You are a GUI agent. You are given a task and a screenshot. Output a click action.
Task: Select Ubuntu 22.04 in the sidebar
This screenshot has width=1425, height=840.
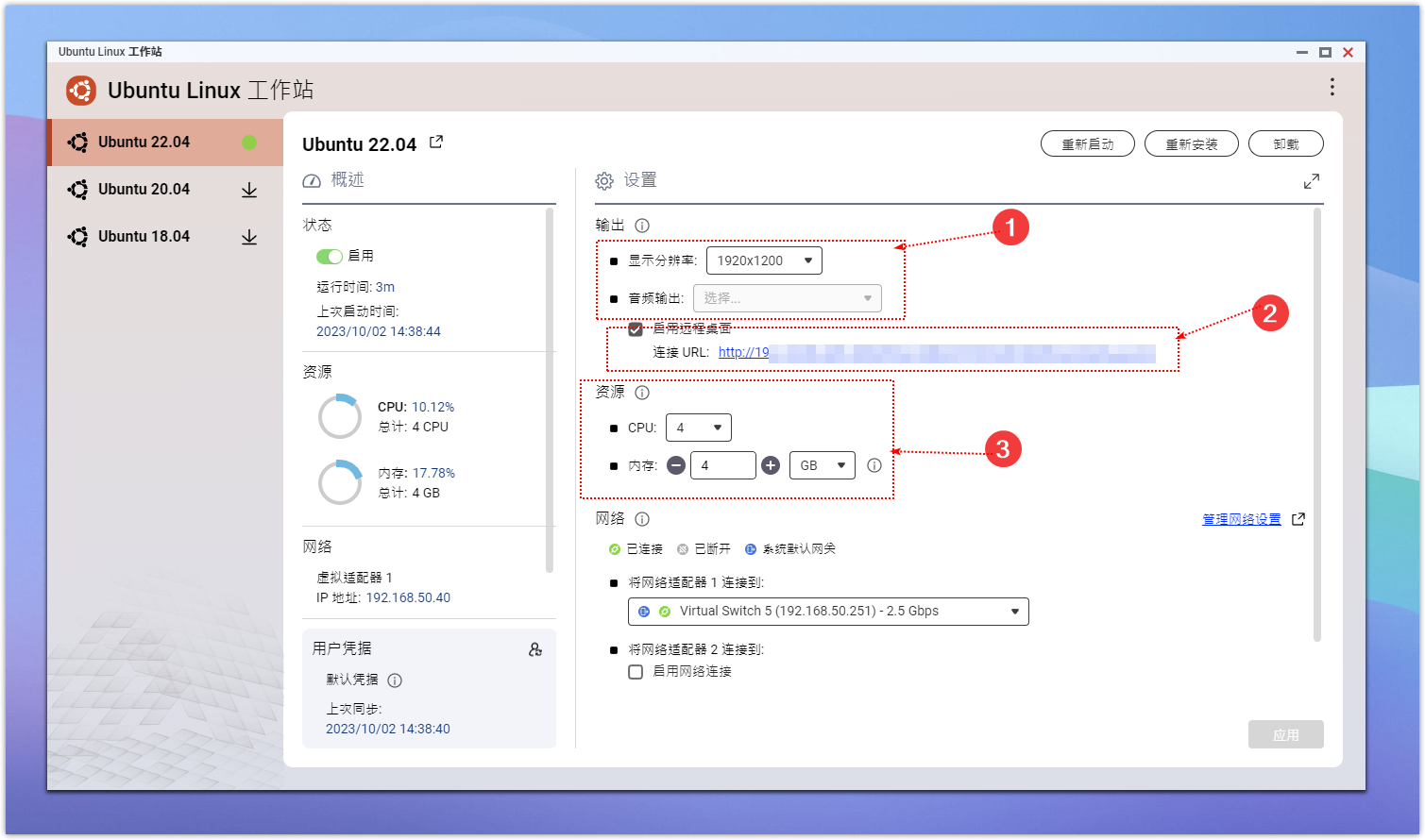tap(165, 143)
